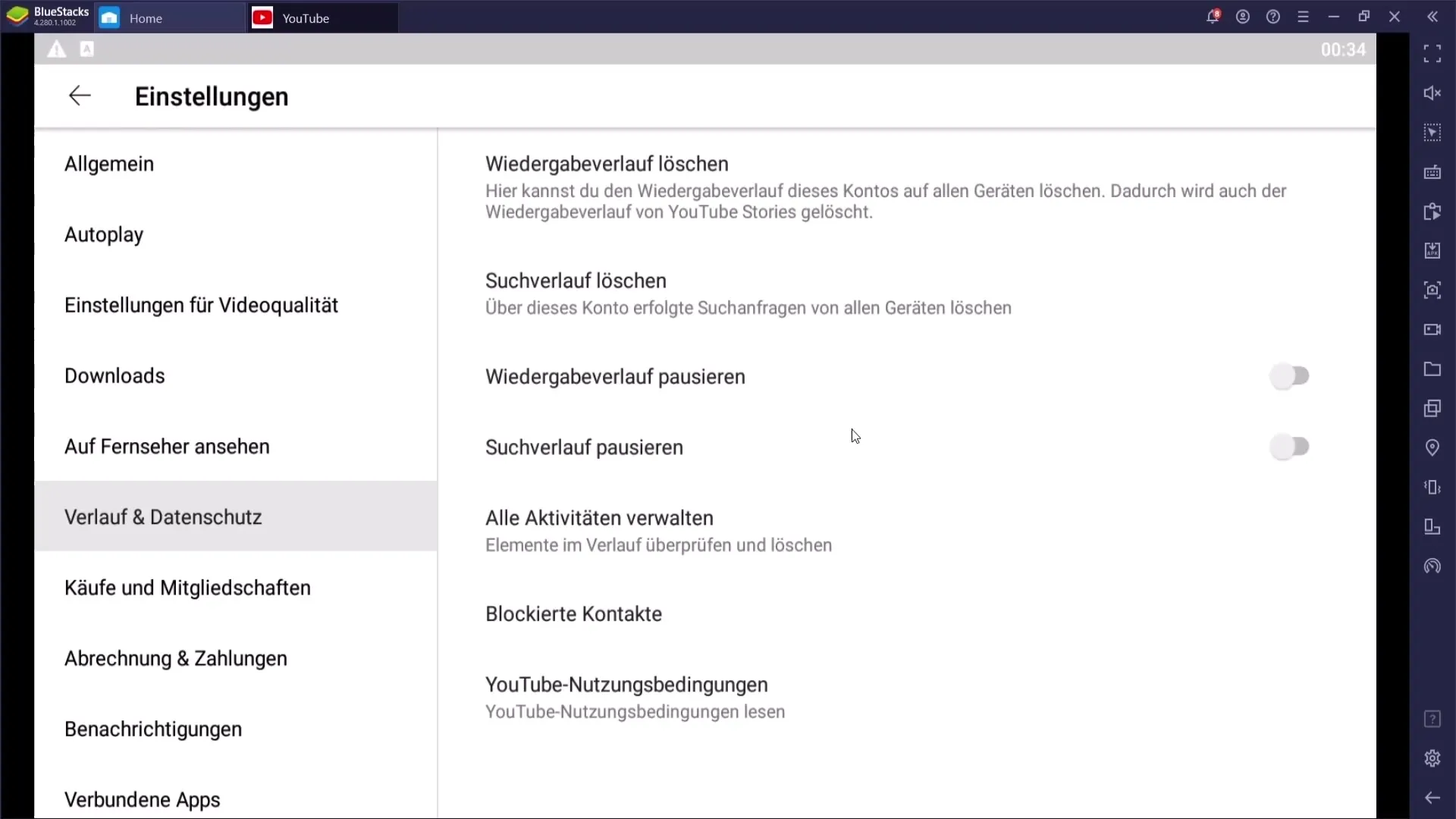Click the account profile icon
This screenshot has width=1456, height=819.
[x=1243, y=17]
